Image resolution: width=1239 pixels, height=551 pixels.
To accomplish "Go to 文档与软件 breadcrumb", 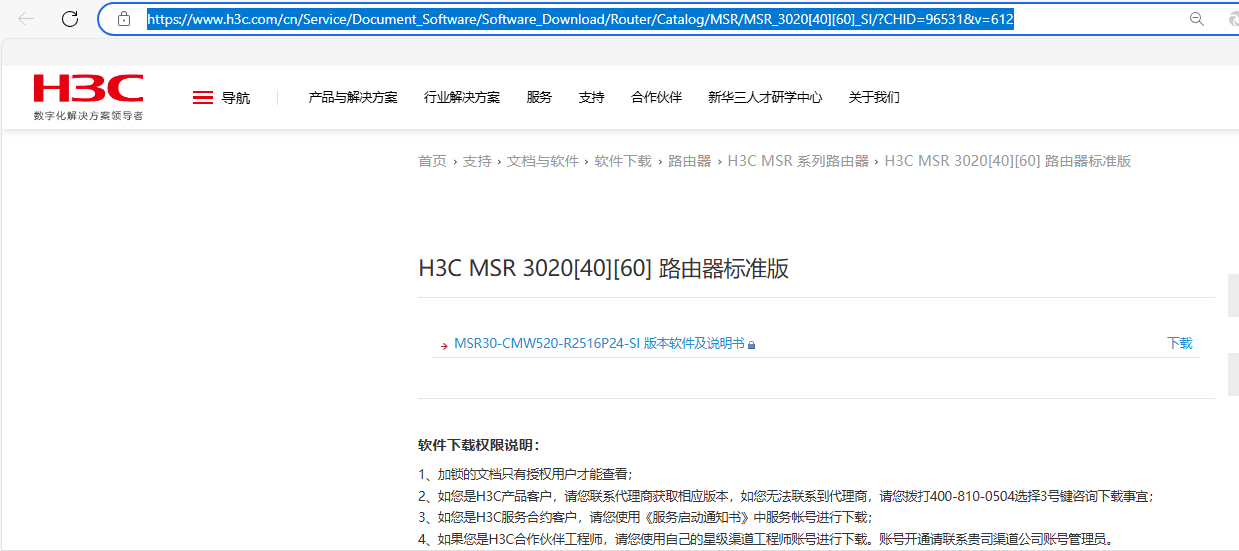I will pyautogui.click(x=543, y=161).
